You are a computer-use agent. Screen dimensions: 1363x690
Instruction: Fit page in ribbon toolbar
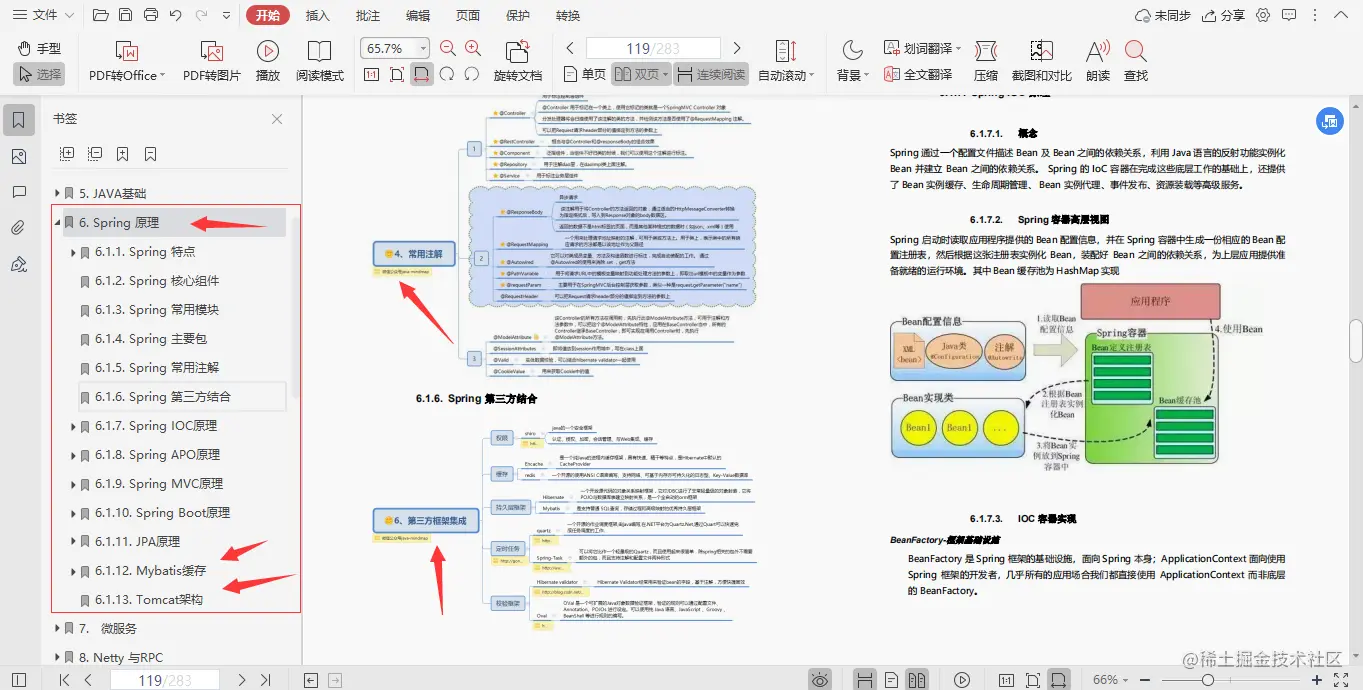[397, 75]
